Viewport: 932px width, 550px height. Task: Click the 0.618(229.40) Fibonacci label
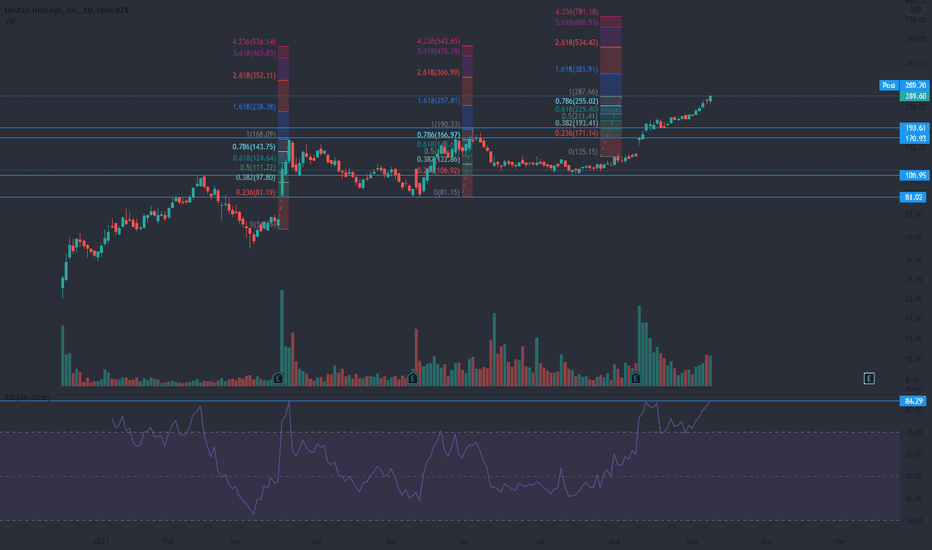click(577, 109)
